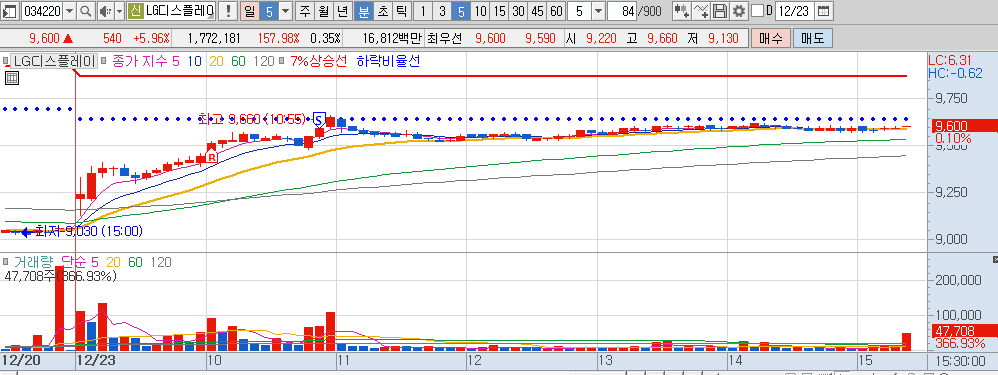Click the LG디스플레이 stock name field

pyautogui.click(x=180, y=10)
